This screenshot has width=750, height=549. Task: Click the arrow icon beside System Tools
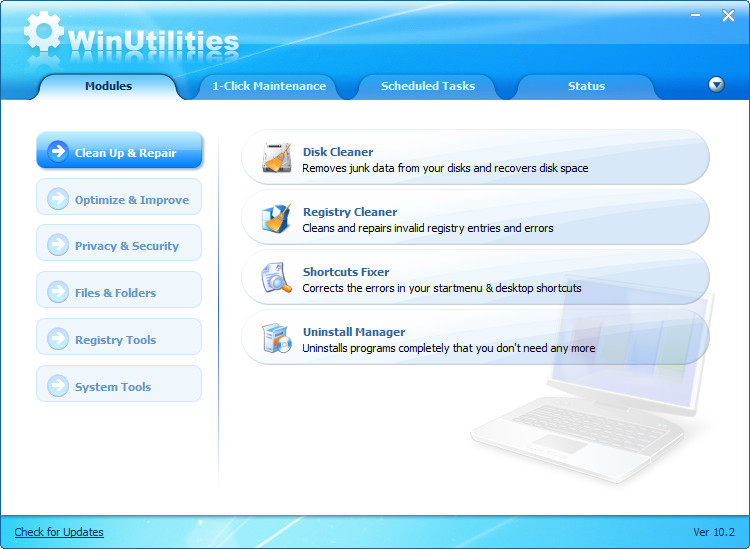point(58,386)
